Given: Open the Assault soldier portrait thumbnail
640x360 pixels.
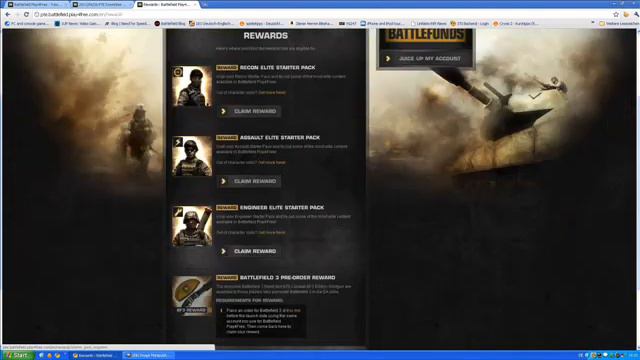Looking at the screenshot, I should pos(192,156).
